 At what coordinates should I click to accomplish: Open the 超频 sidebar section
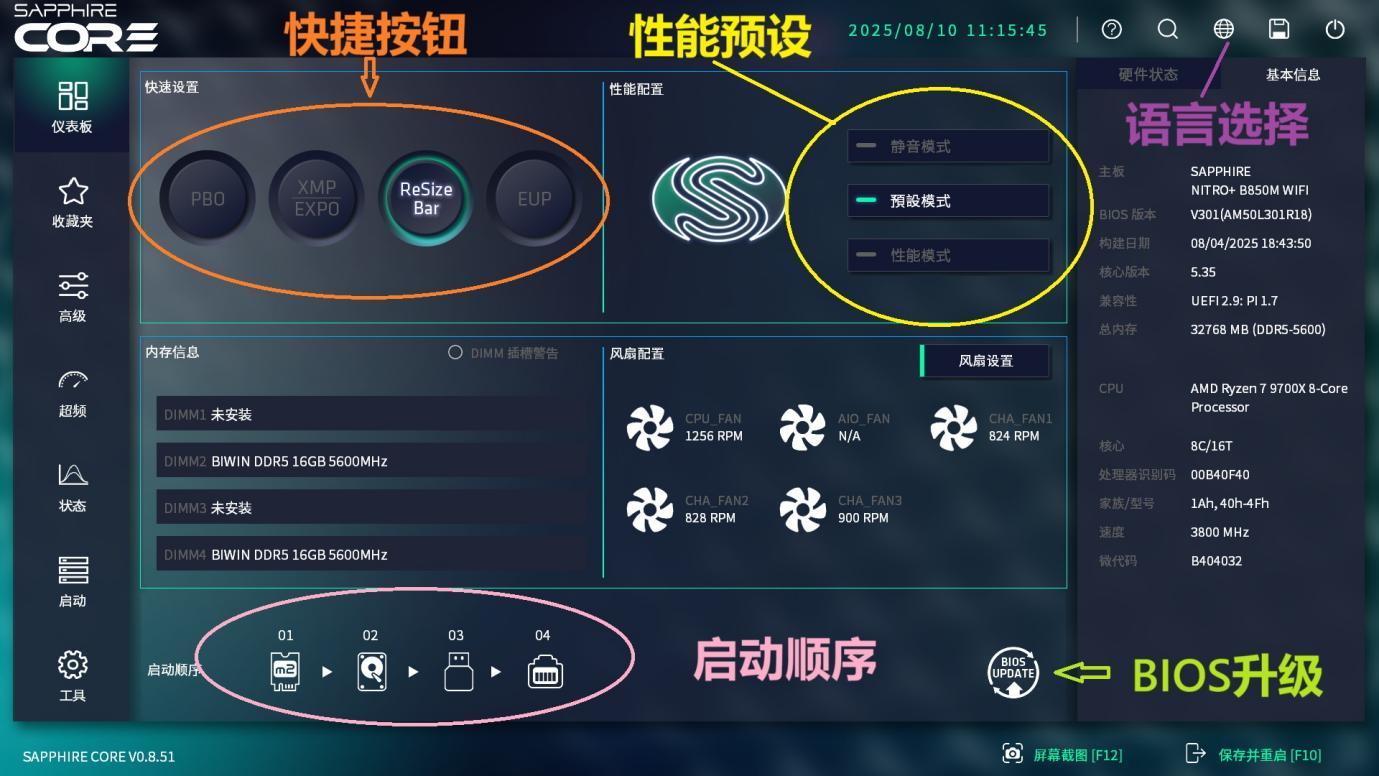72,393
